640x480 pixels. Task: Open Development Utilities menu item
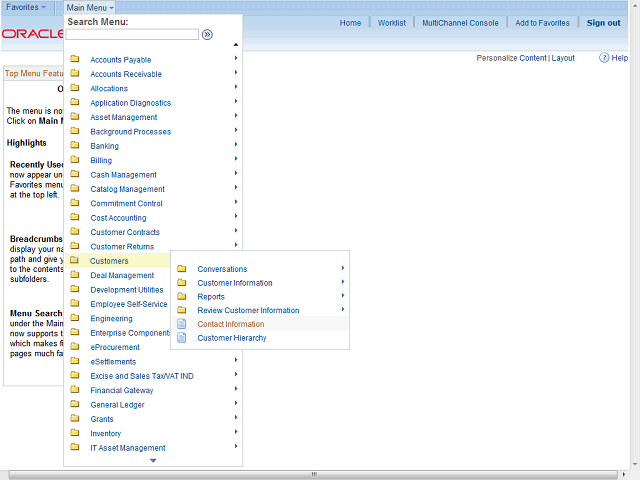127,290
